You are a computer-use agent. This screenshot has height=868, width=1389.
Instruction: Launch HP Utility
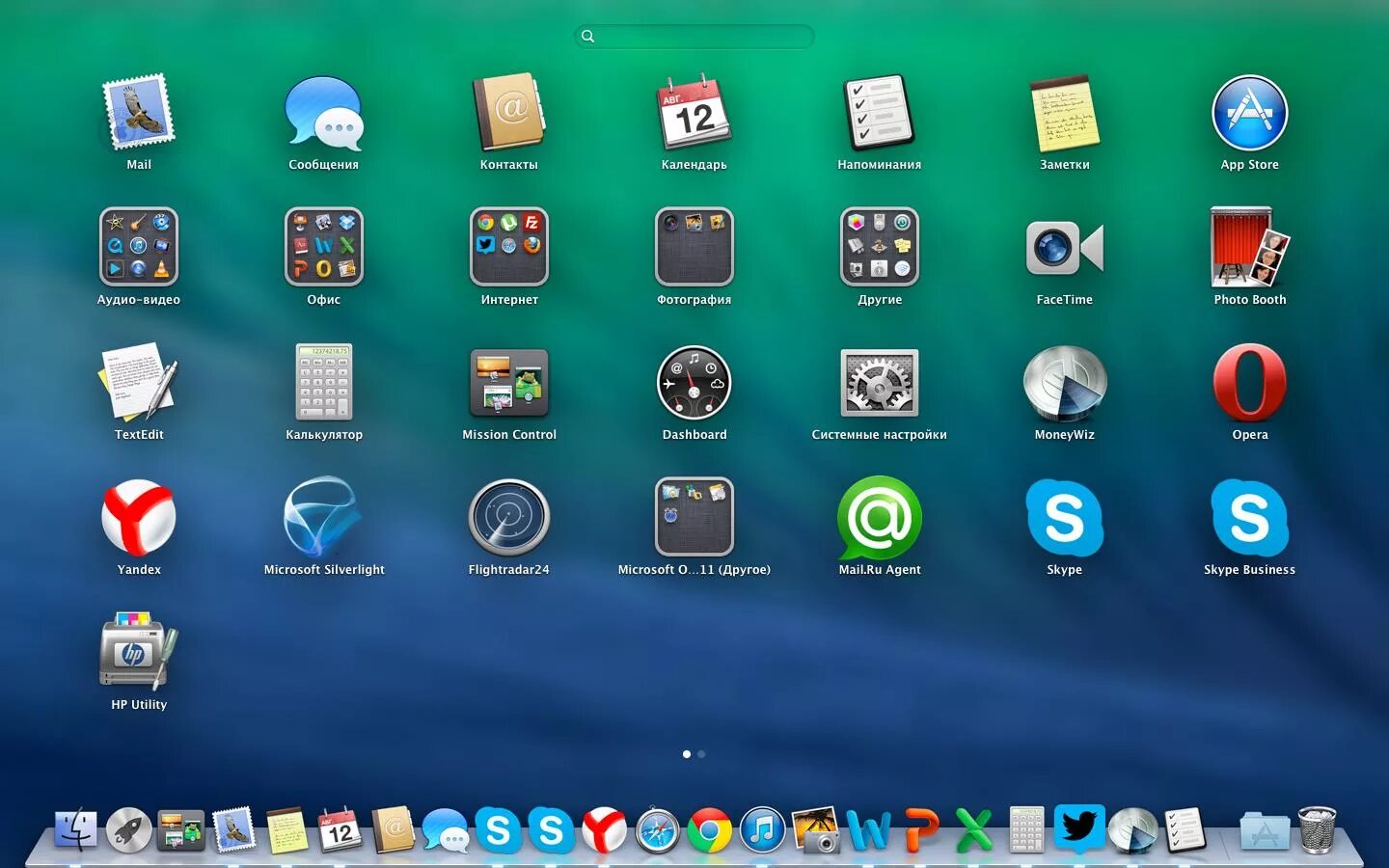click(139, 651)
